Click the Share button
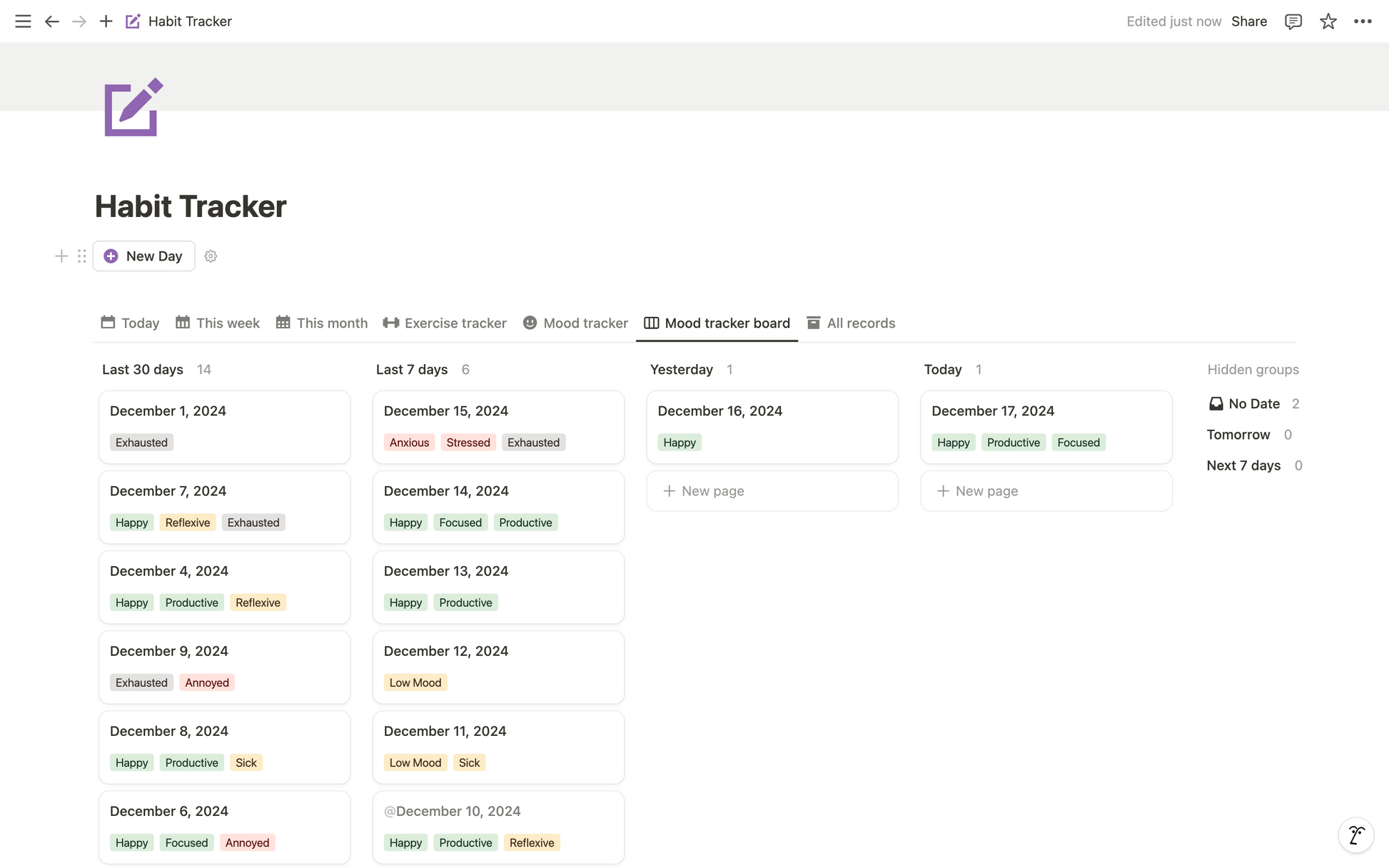Image resolution: width=1389 pixels, height=868 pixels. pyautogui.click(x=1249, y=21)
